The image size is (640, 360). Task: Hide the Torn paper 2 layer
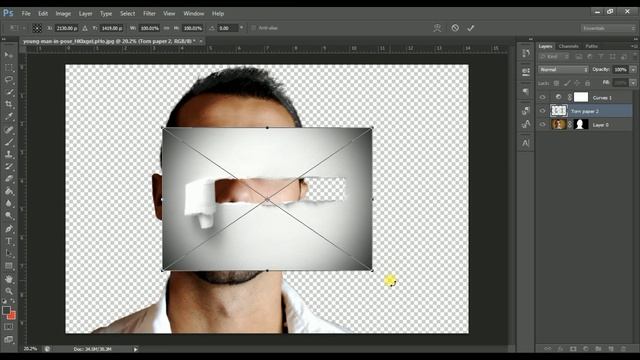(542, 111)
